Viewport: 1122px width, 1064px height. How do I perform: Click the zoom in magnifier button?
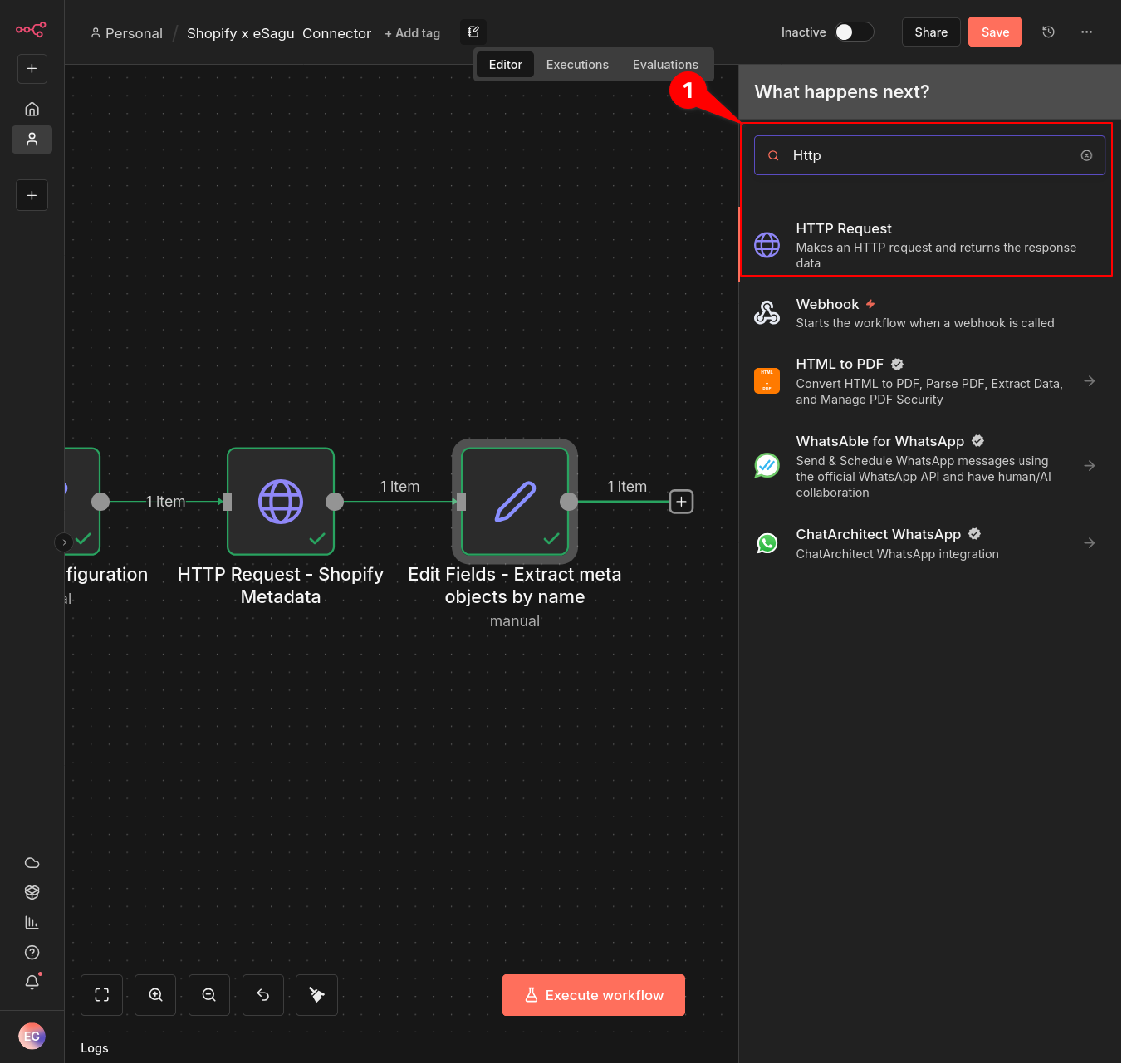click(155, 995)
